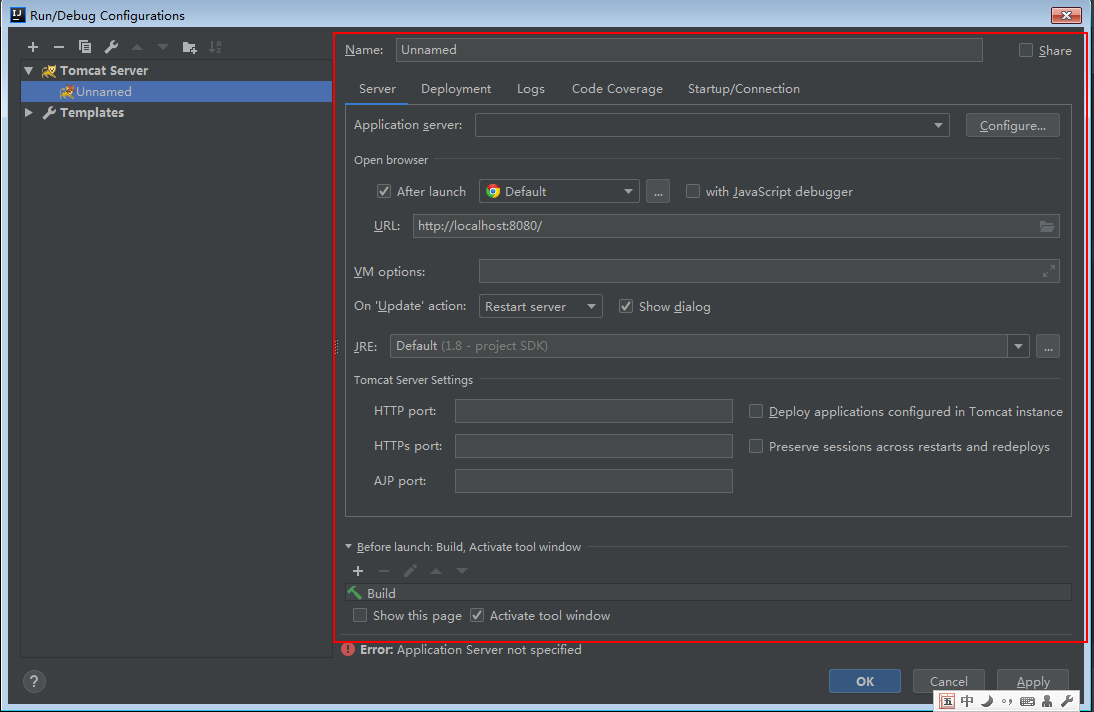Viewport: 1094px width, 712px height.
Task: Click the Name input field
Action: pyautogui.click(x=689, y=50)
